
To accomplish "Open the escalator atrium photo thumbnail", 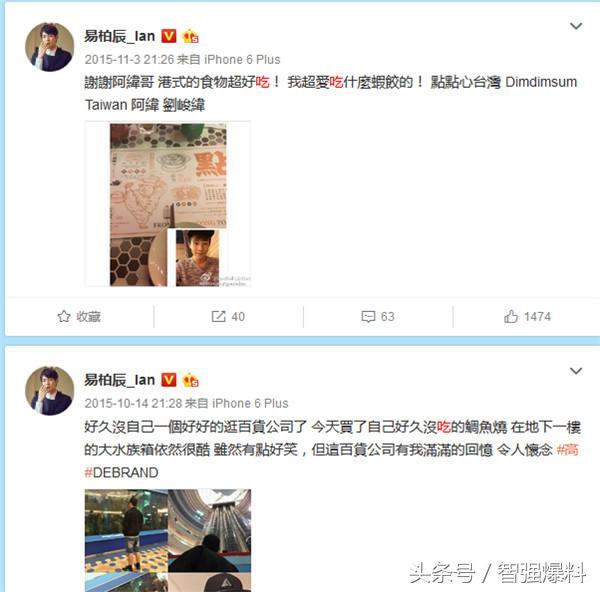I will pos(210,530).
